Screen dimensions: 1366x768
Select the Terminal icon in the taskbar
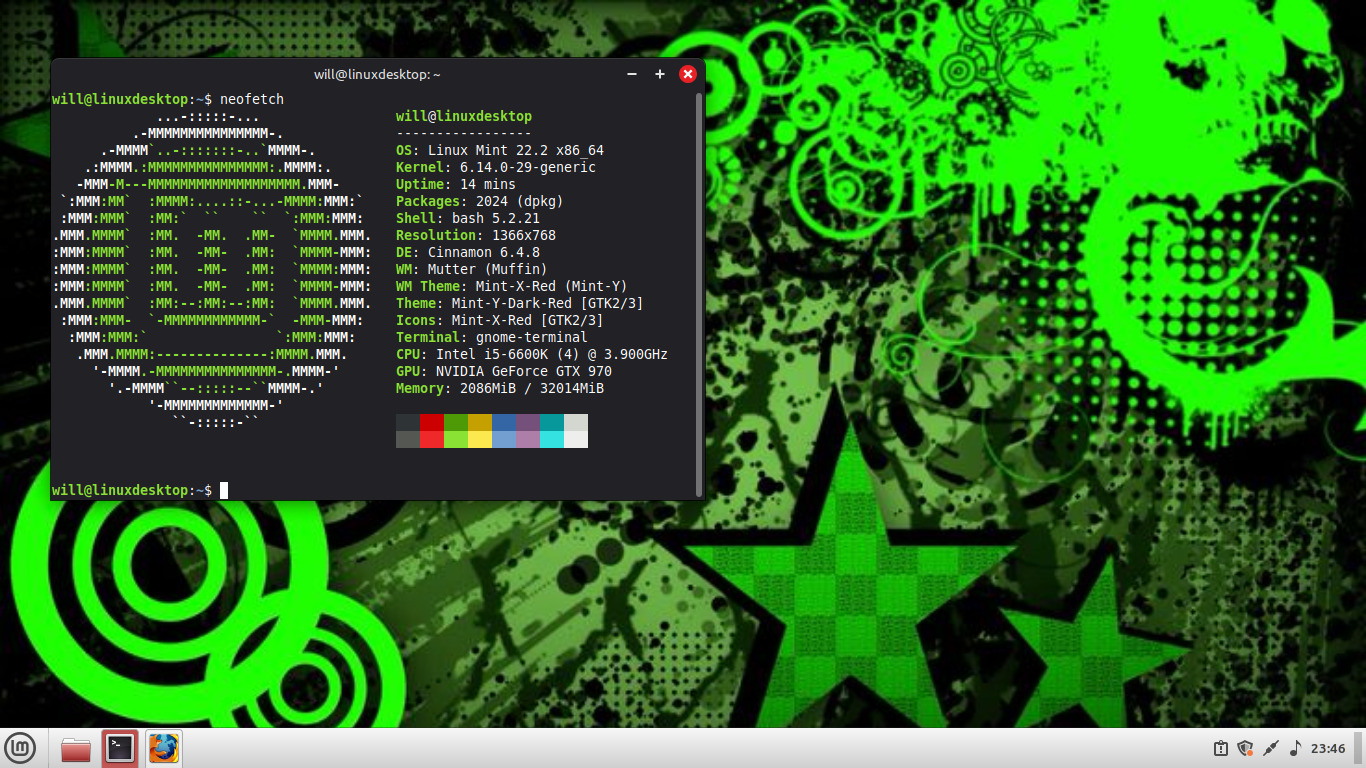click(x=120, y=748)
